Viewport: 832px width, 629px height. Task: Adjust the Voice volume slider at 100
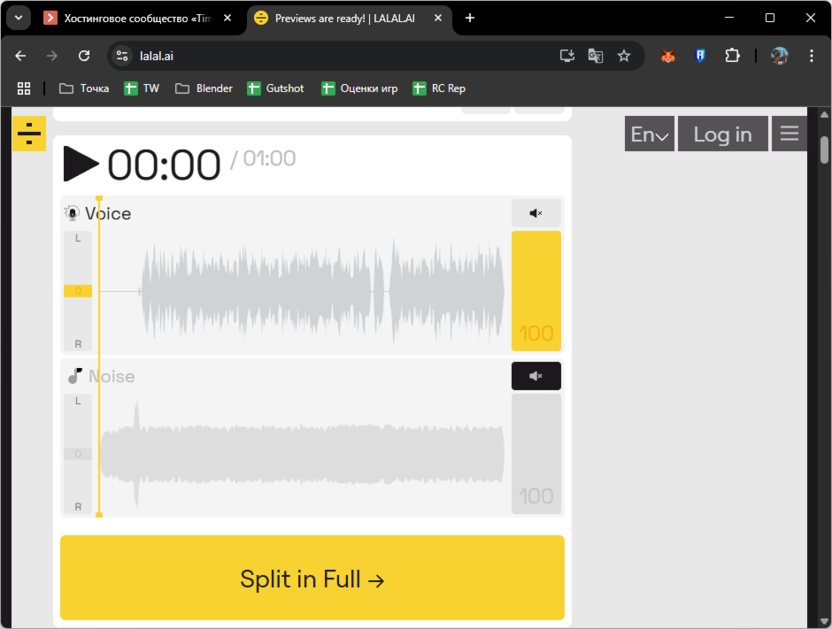tap(536, 291)
